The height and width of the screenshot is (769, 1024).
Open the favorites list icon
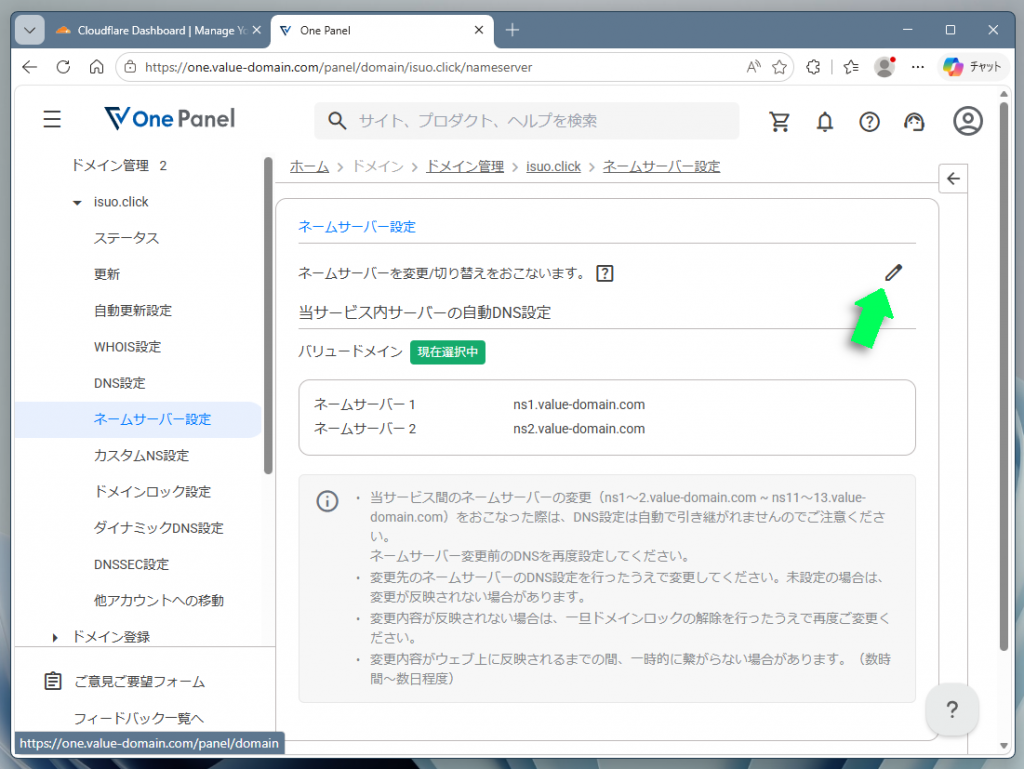click(851, 67)
